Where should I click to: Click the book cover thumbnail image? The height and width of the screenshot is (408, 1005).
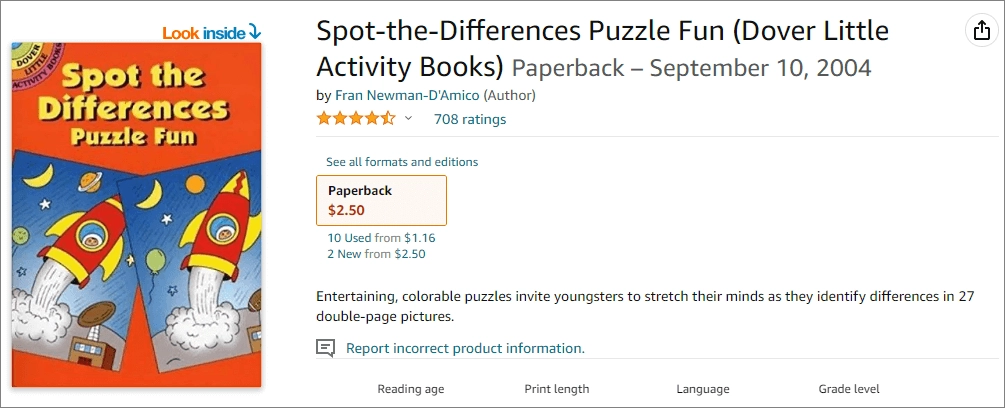[x=136, y=250]
